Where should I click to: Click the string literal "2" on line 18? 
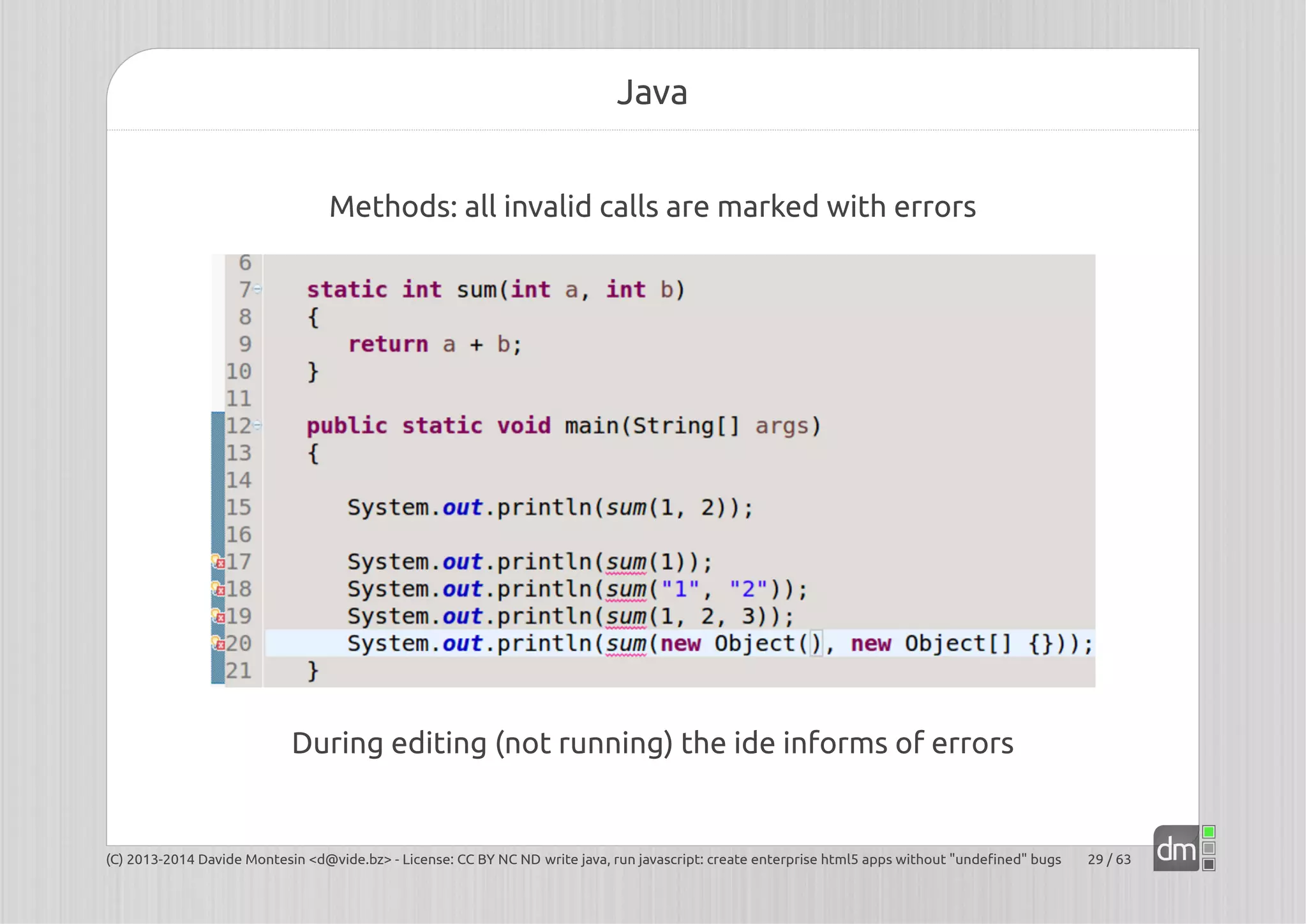[x=748, y=589]
